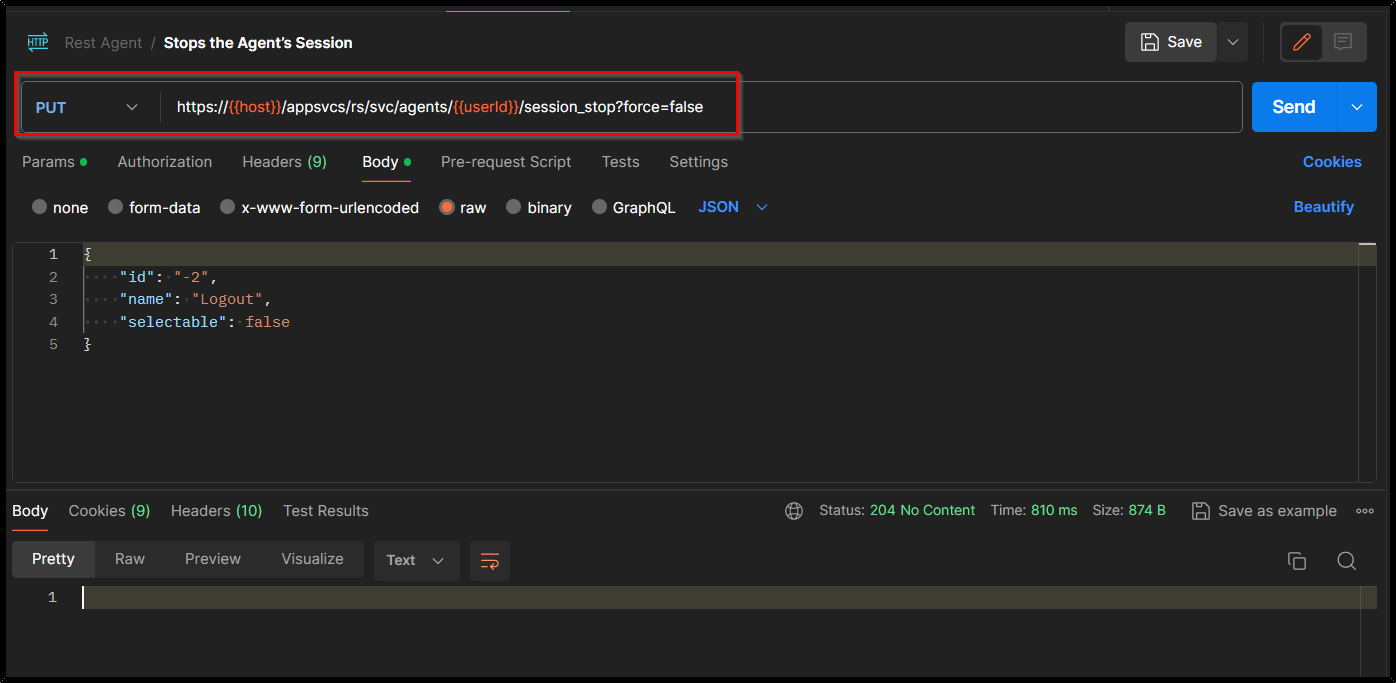Screen dimensions: 1396x683
Task: Open the Rest Agent breadcrumb link
Action: coord(103,43)
